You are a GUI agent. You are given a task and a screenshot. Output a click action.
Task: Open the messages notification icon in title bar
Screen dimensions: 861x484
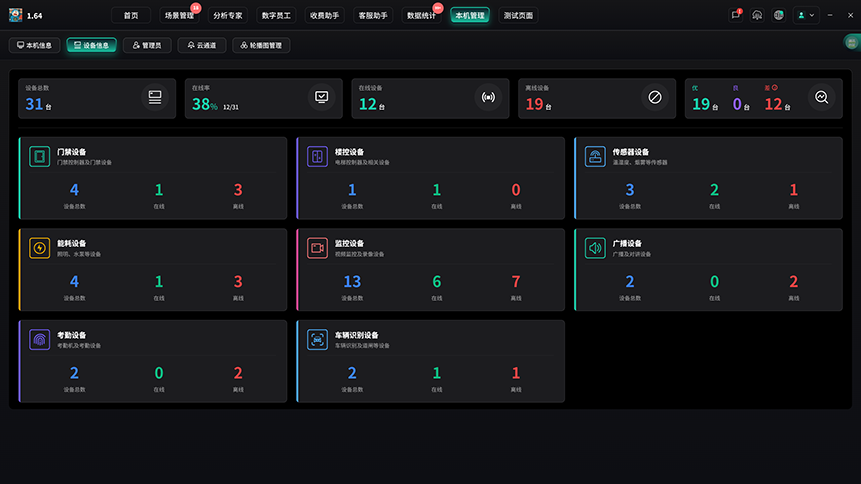click(x=736, y=15)
